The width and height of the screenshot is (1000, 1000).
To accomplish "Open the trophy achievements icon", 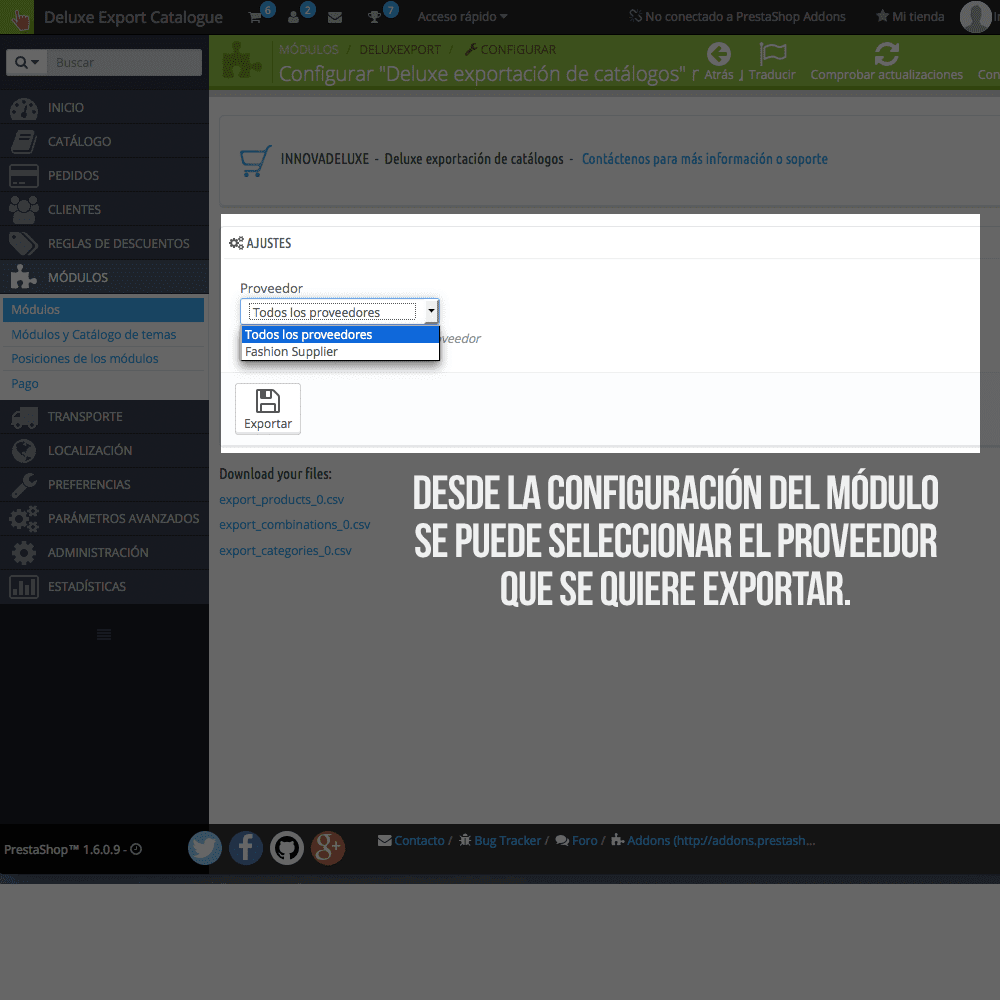I will click(374, 17).
